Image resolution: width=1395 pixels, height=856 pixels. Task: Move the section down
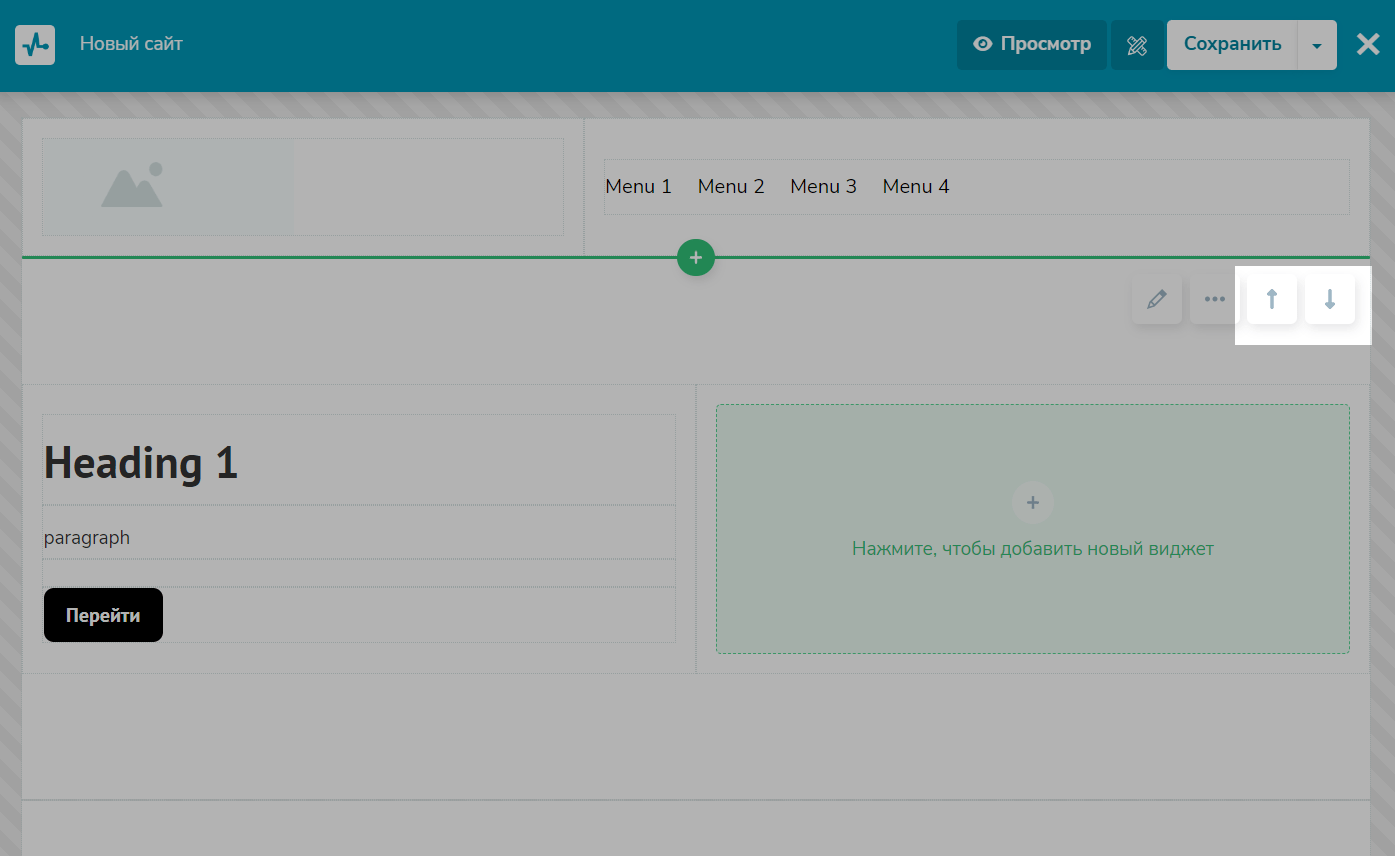pos(1330,299)
